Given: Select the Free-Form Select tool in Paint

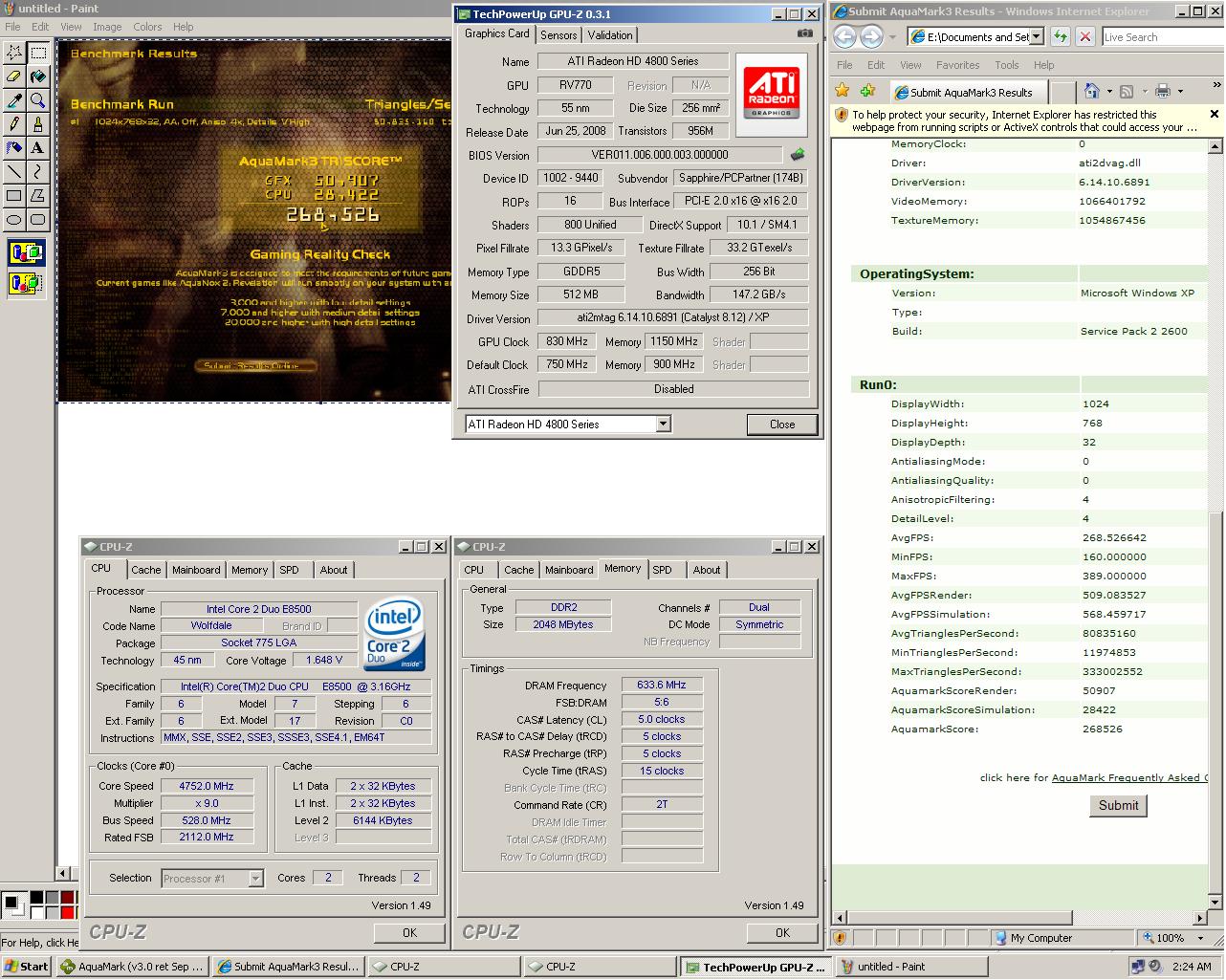Looking at the screenshot, I should 14,53.
